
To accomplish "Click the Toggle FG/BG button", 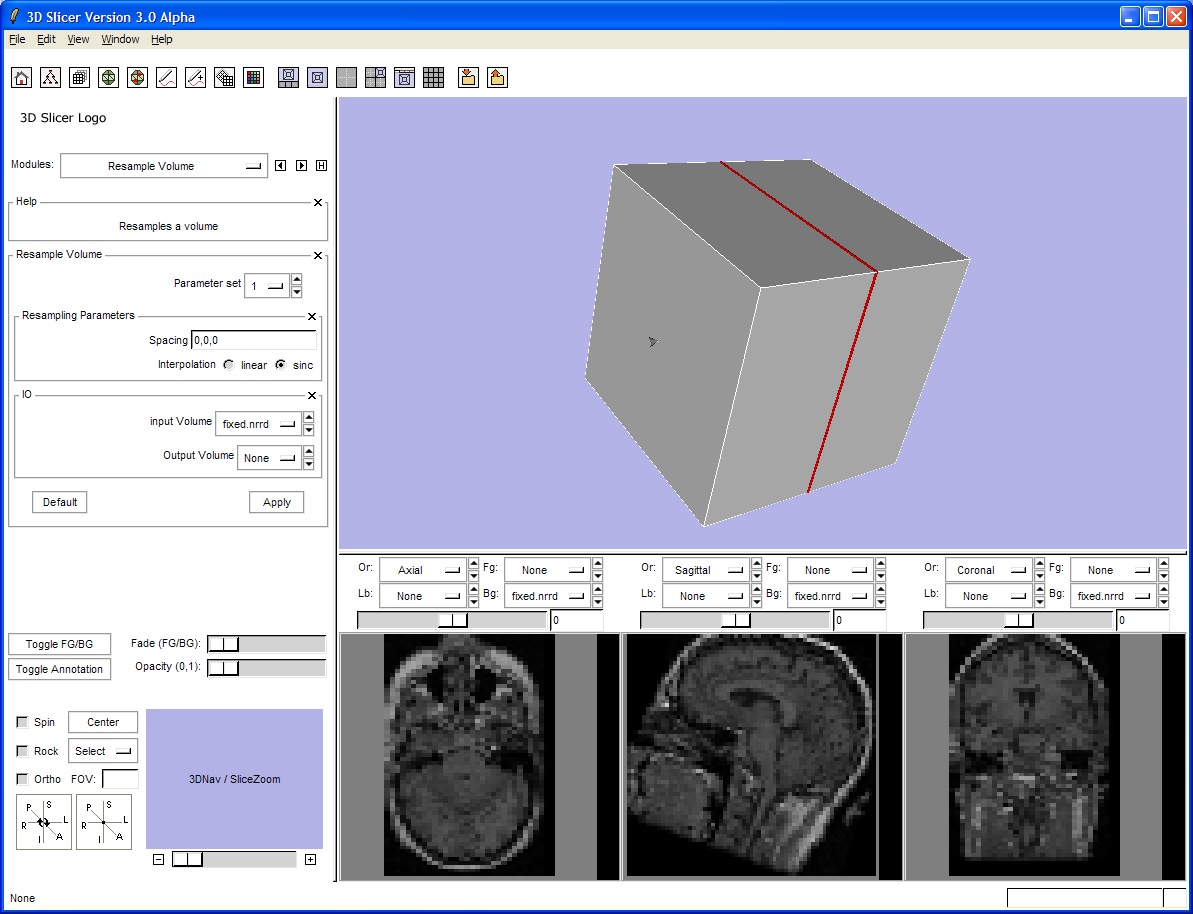I will [x=59, y=645].
